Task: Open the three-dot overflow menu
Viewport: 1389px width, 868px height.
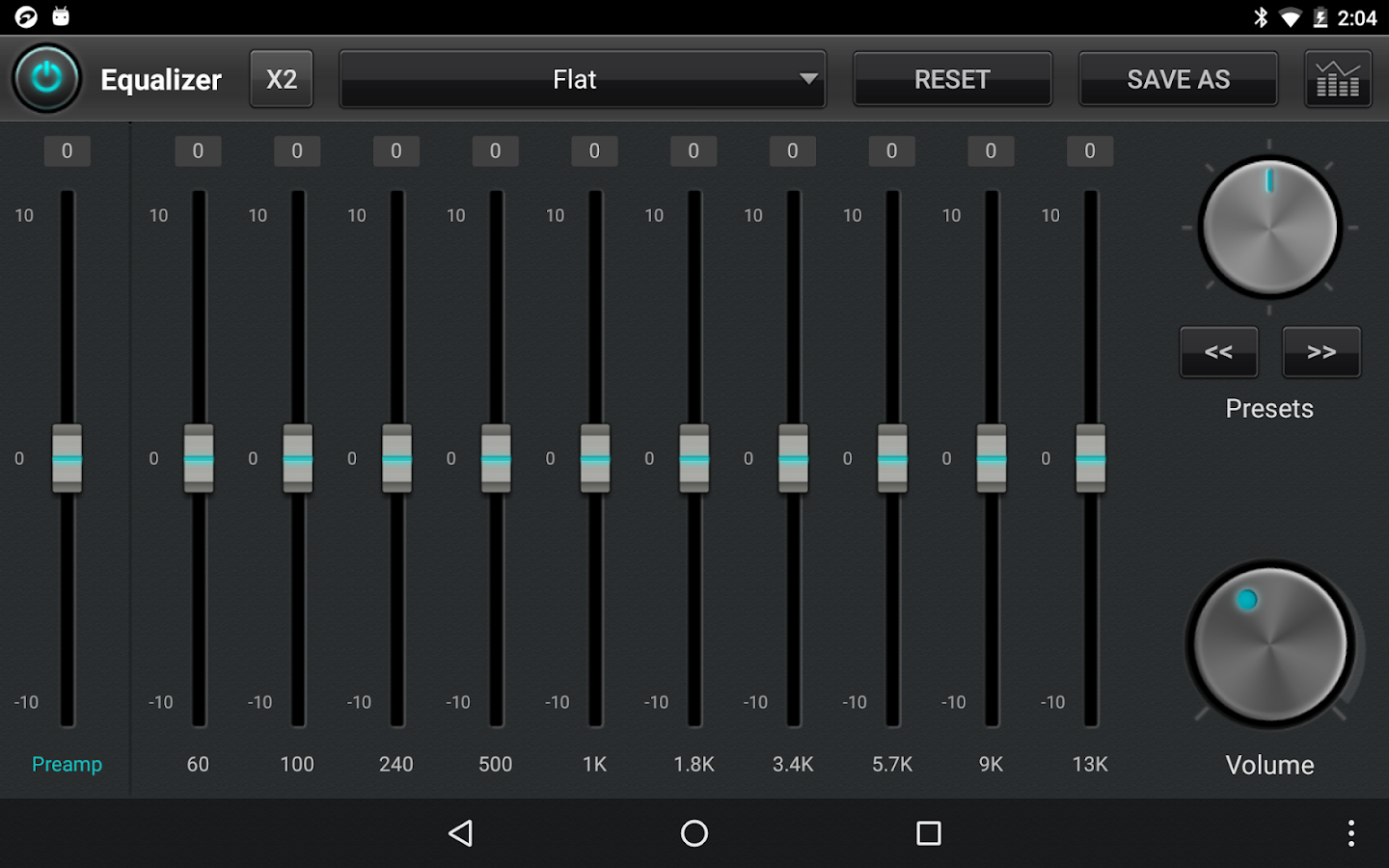Action: [1351, 833]
